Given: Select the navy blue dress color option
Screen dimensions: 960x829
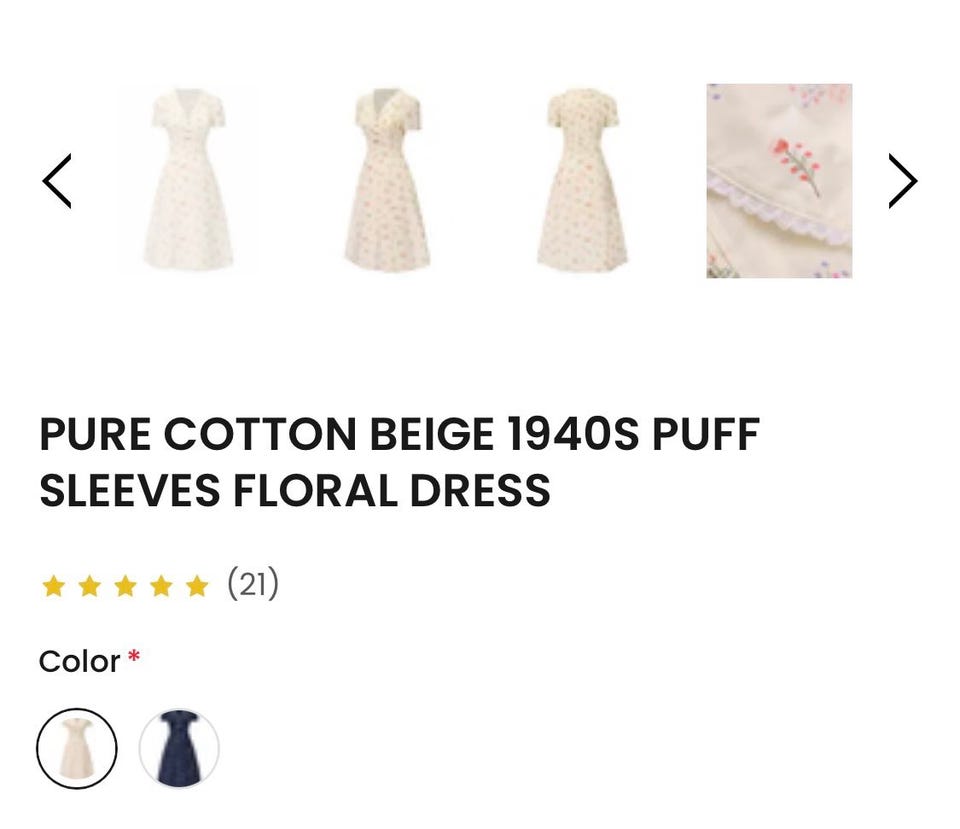Looking at the screenshot, I should click(x=179, y=748).
